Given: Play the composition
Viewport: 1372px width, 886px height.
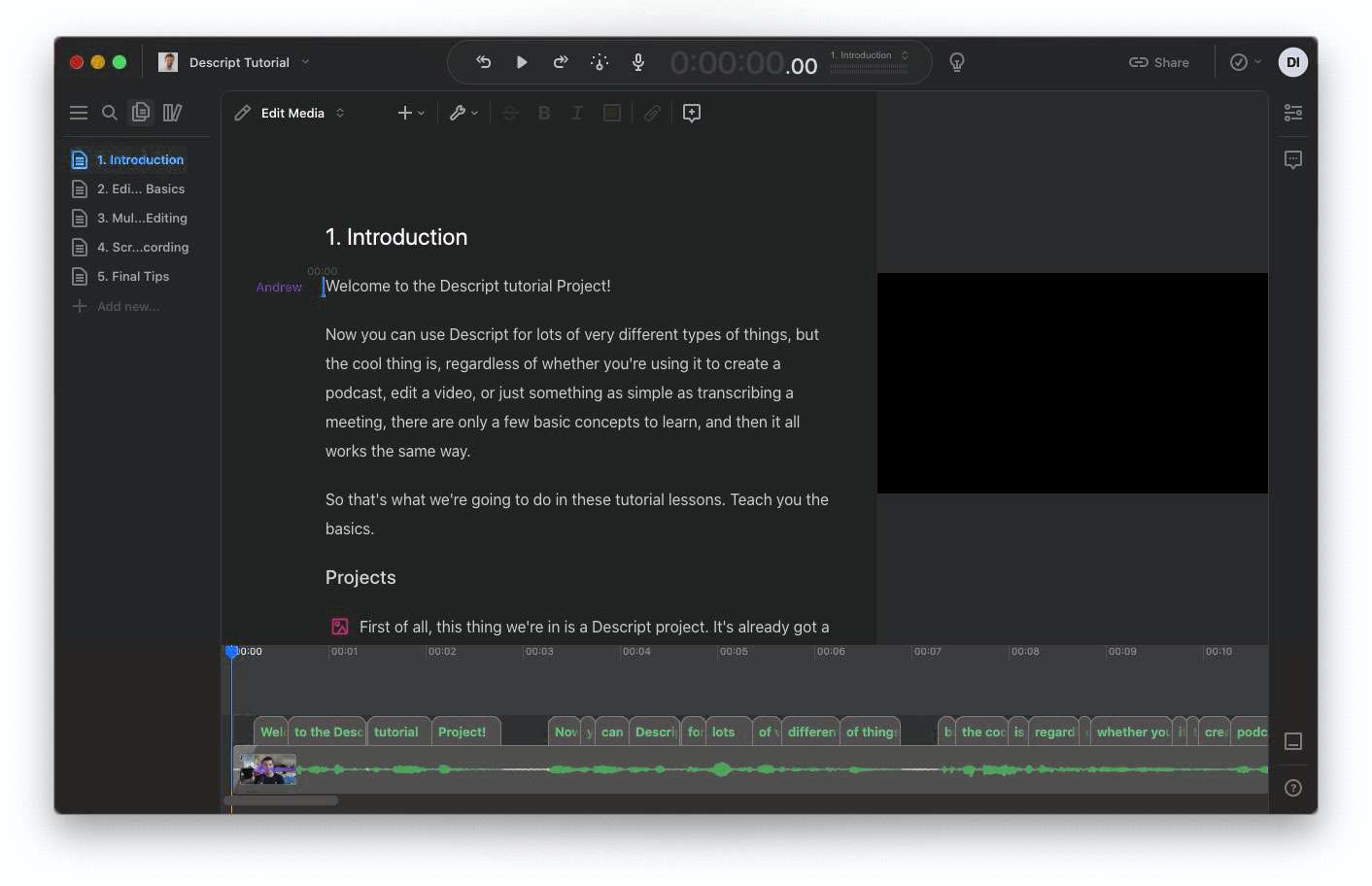Looking at the screenshot, I should click(x=522, y=62).
